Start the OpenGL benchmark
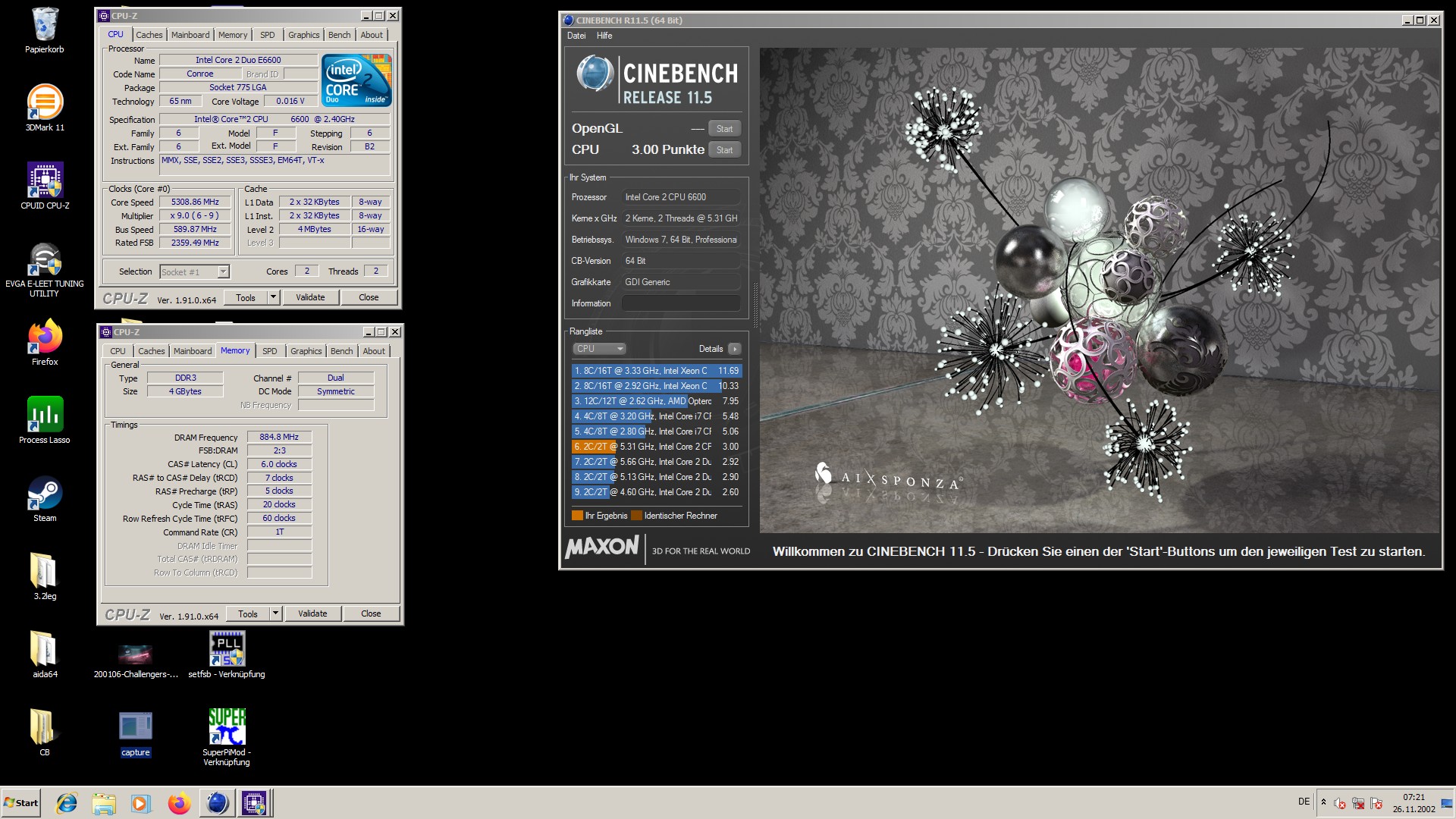This screenshot has width=1456, height=819. pos(724,129)
